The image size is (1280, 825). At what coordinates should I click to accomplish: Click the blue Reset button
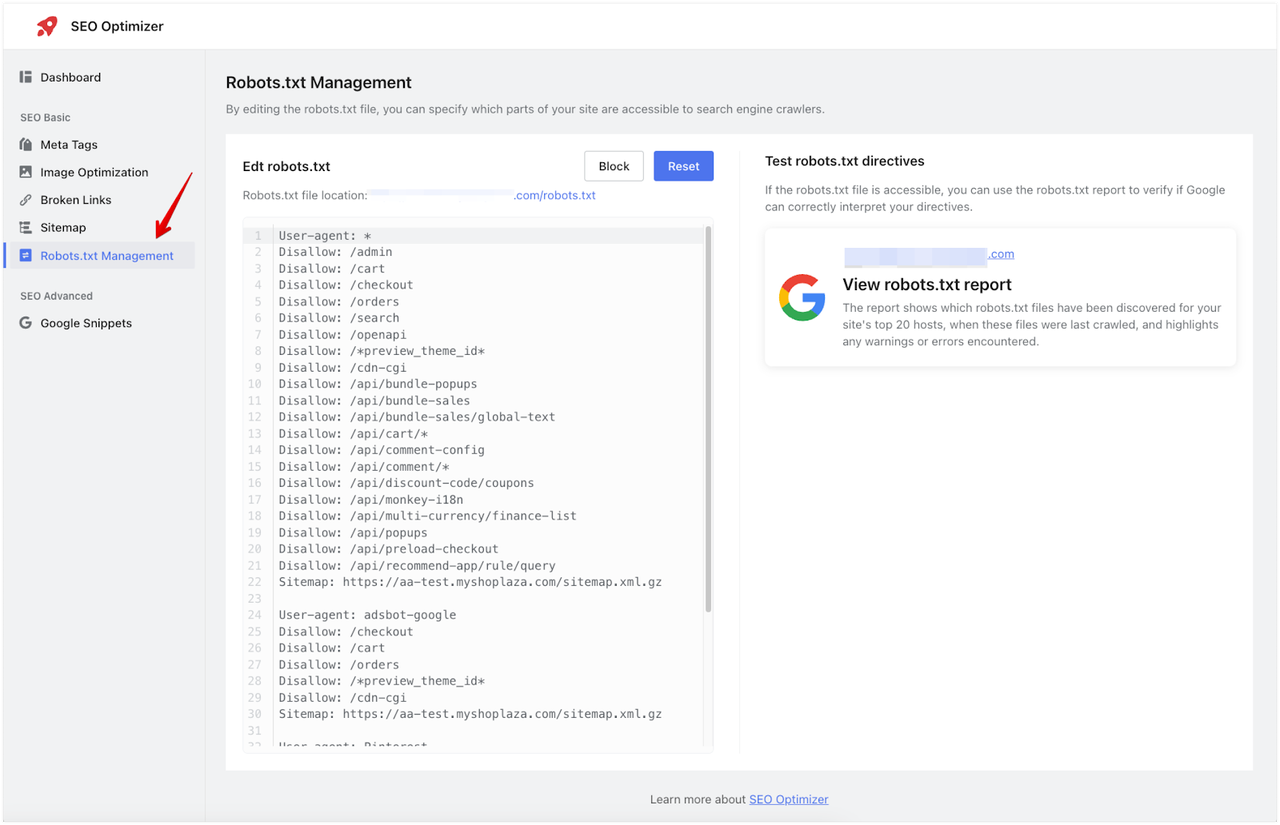684,166
